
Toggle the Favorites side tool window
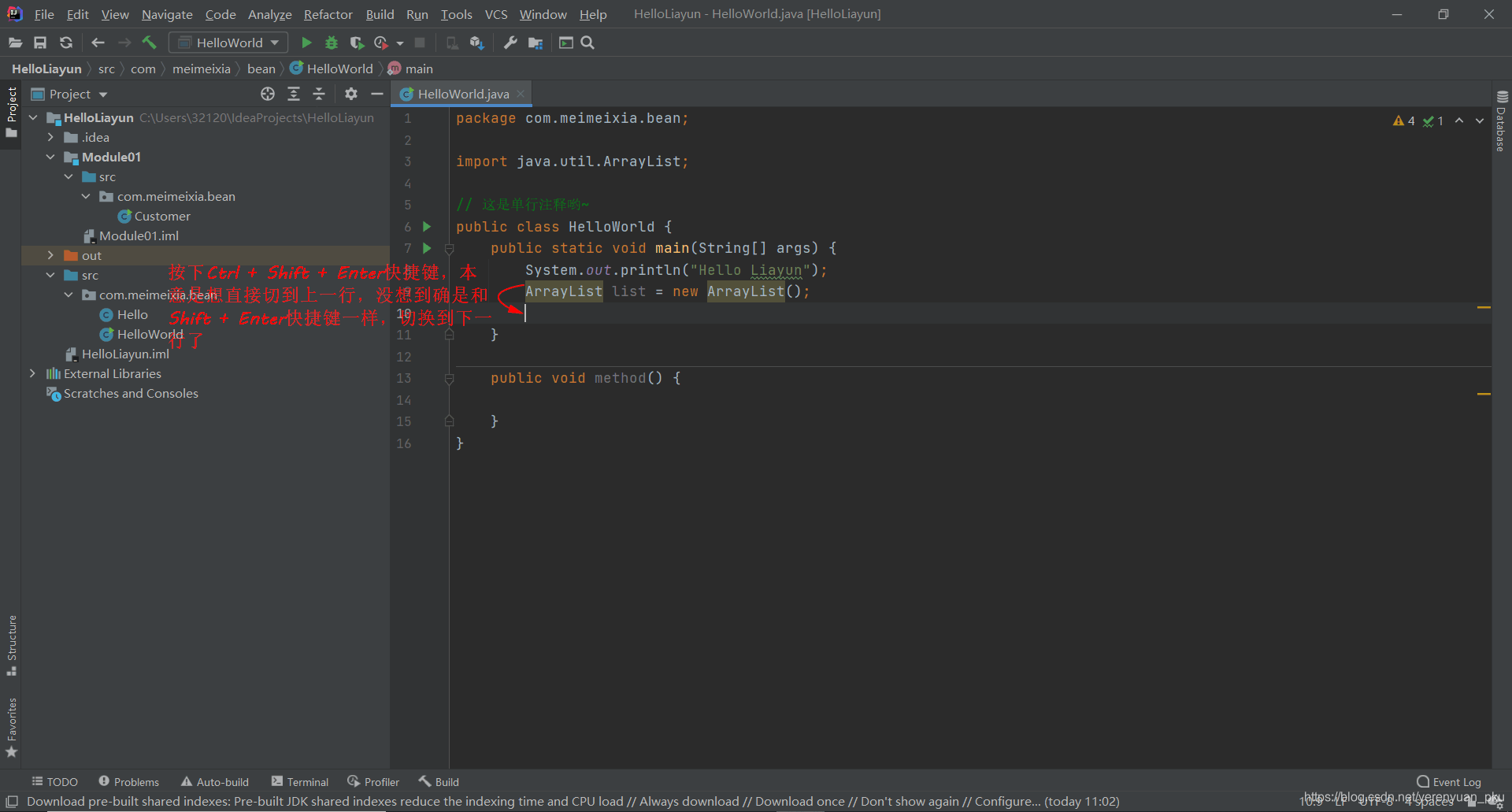[11, 728]
